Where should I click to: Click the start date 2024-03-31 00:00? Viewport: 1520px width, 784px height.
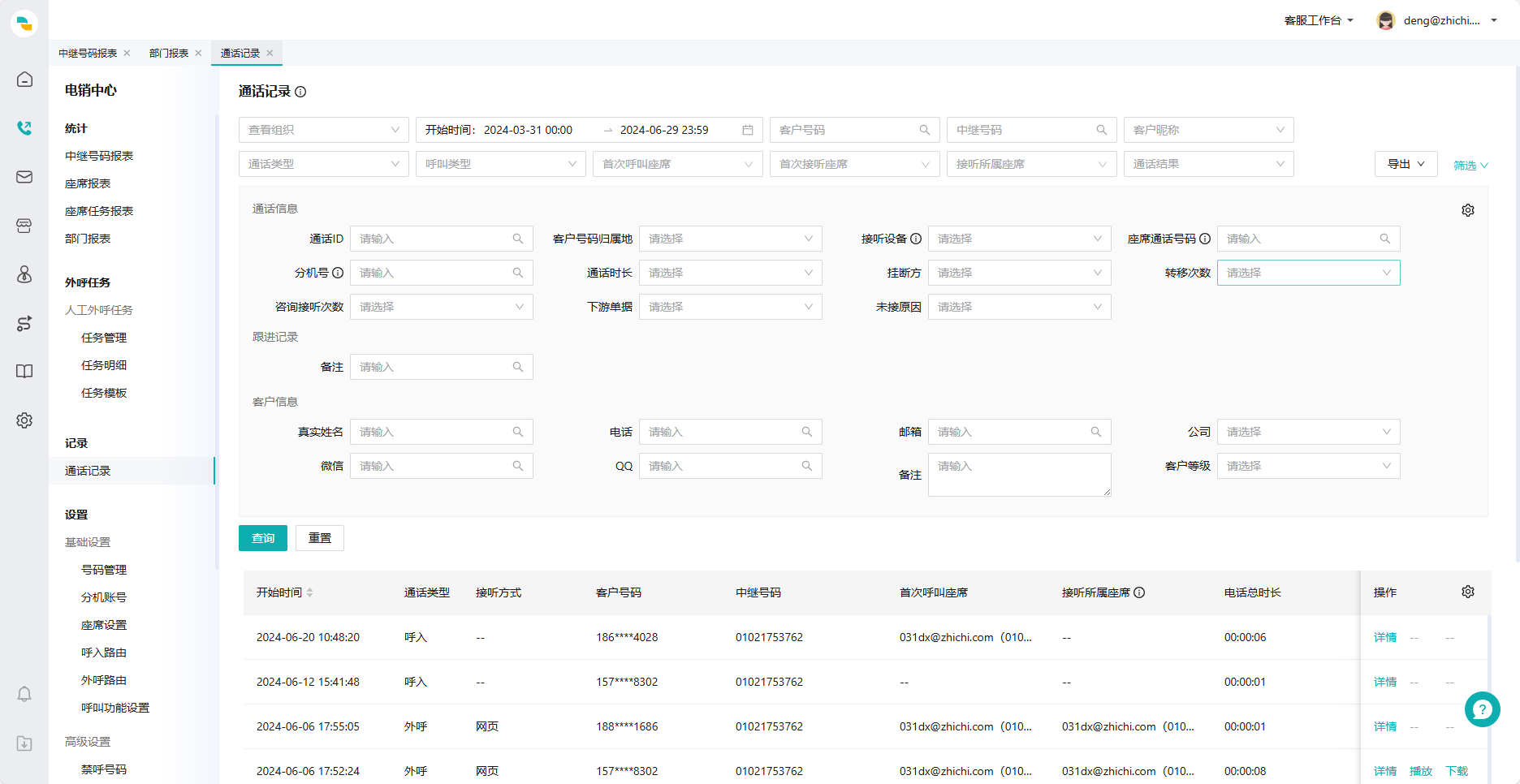pyautogui.click(x=528, y=130)
